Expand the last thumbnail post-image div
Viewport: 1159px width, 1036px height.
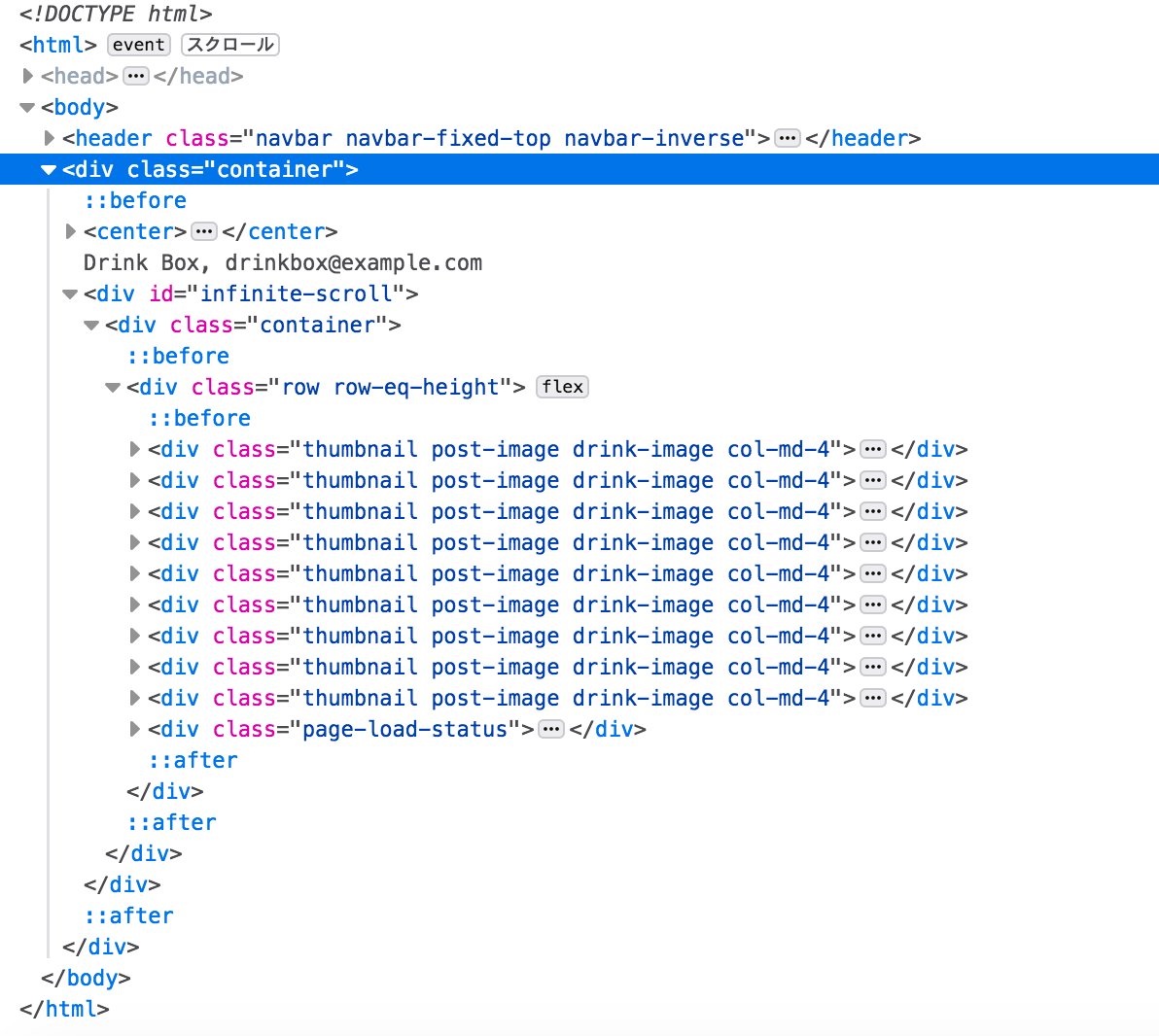[135, 698]
